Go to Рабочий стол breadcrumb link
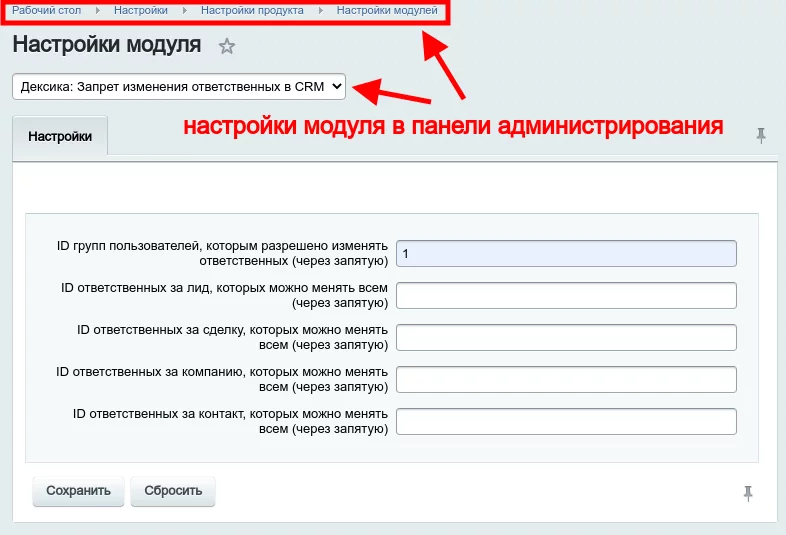Viewport: 786px width, 535px height. coord(46,10)
